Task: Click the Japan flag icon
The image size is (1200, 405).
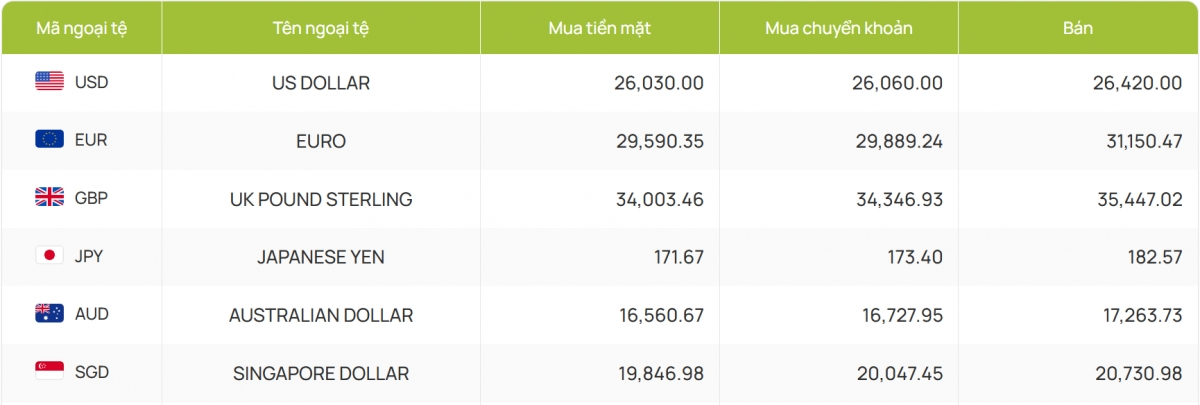Action: point(50,256)
